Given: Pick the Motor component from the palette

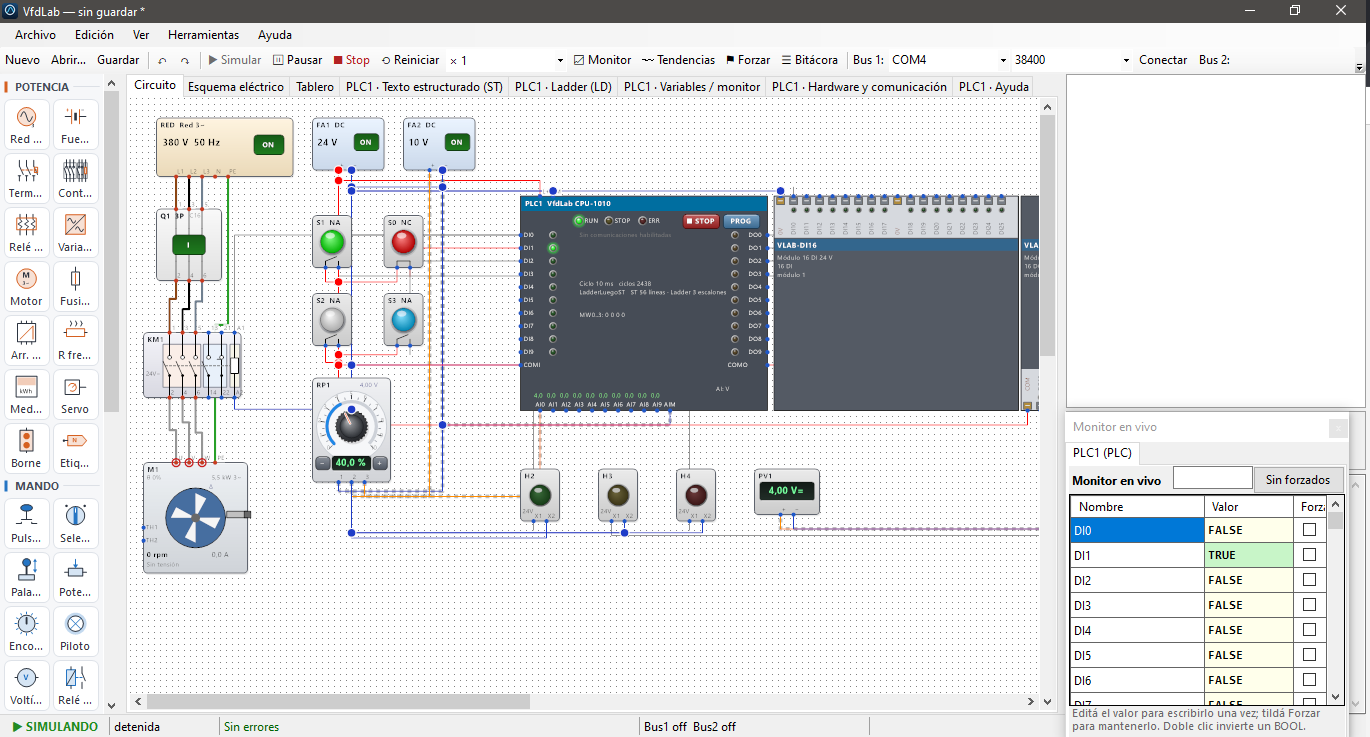Looking at the screenshot, I should (26, 286).
